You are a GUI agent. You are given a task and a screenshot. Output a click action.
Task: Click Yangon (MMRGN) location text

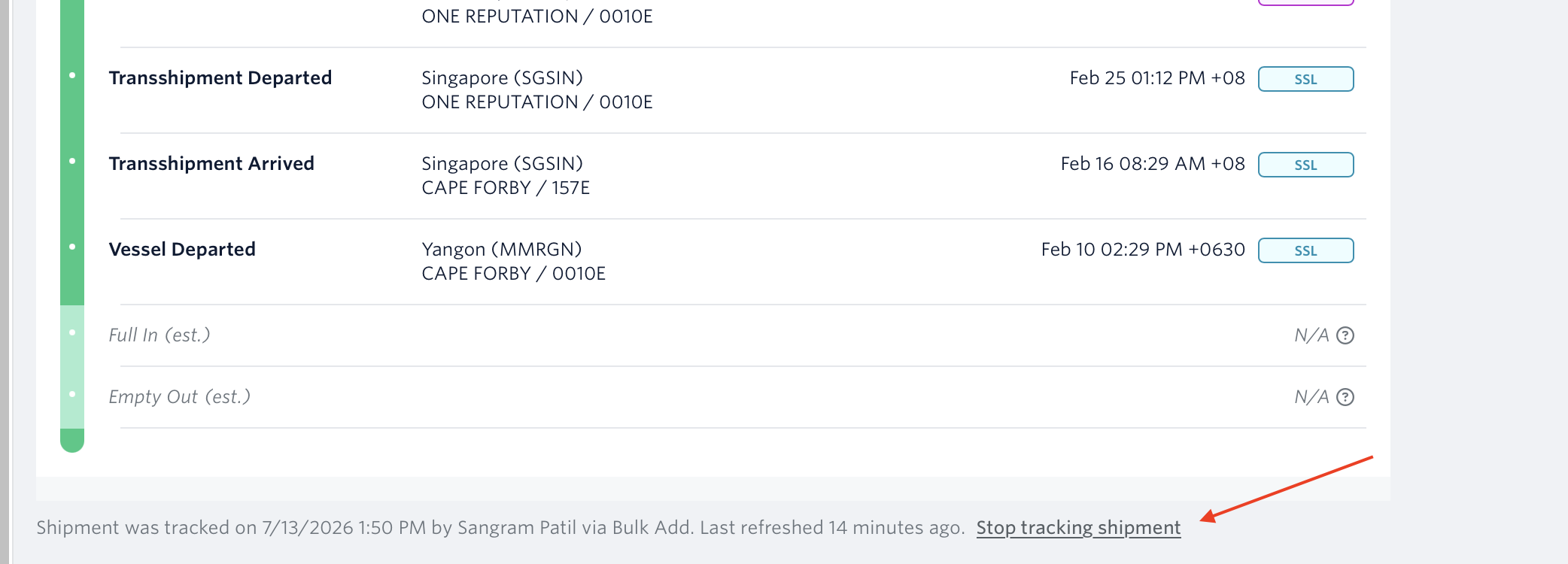(502, 250)
